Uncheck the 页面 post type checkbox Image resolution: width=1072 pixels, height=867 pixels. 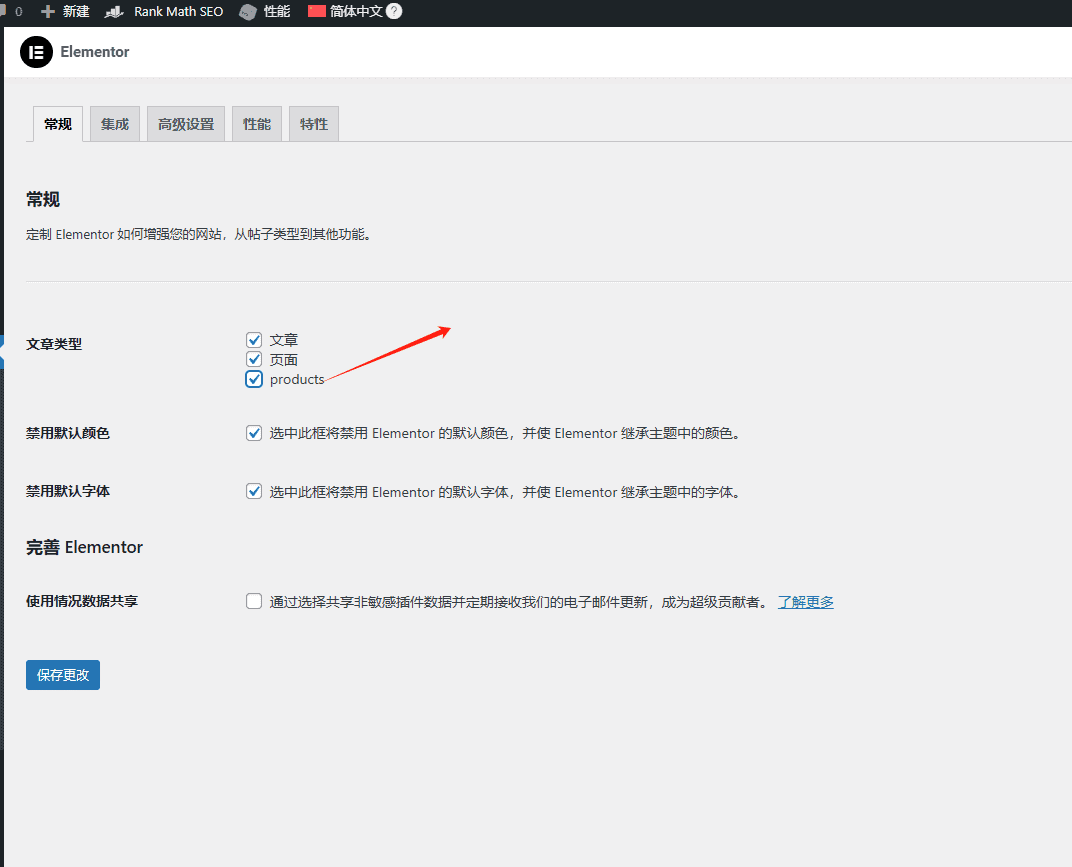coord(254,360)
